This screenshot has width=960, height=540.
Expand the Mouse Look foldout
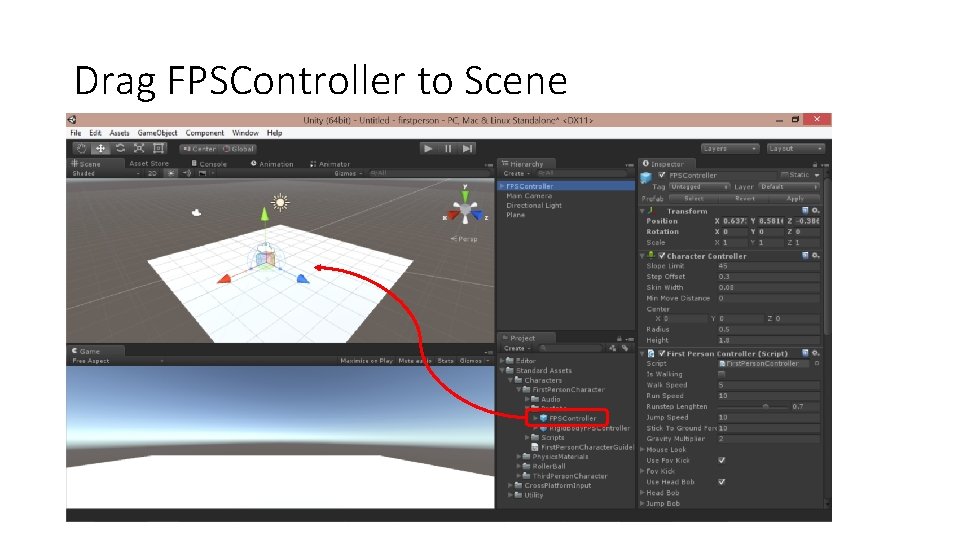click(642, 449)
